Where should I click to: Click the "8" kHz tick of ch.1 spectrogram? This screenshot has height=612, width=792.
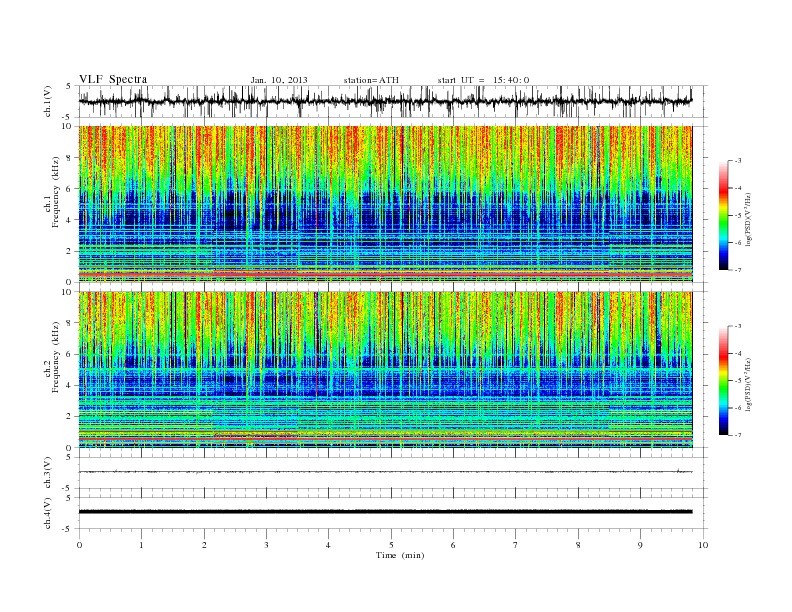point(70,158)
